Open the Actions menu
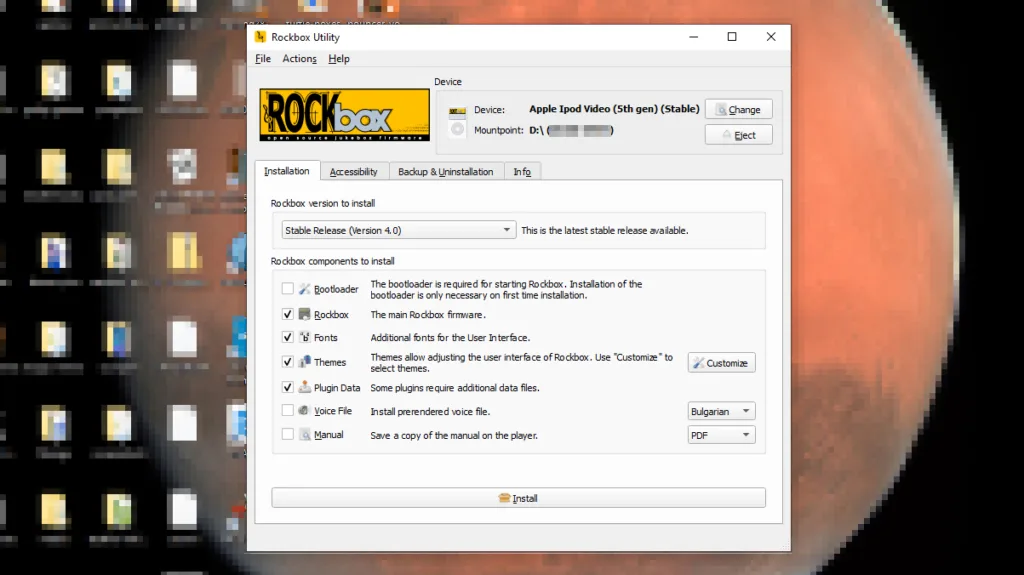This screenshot has height=575, width=1024. [299, 59]
